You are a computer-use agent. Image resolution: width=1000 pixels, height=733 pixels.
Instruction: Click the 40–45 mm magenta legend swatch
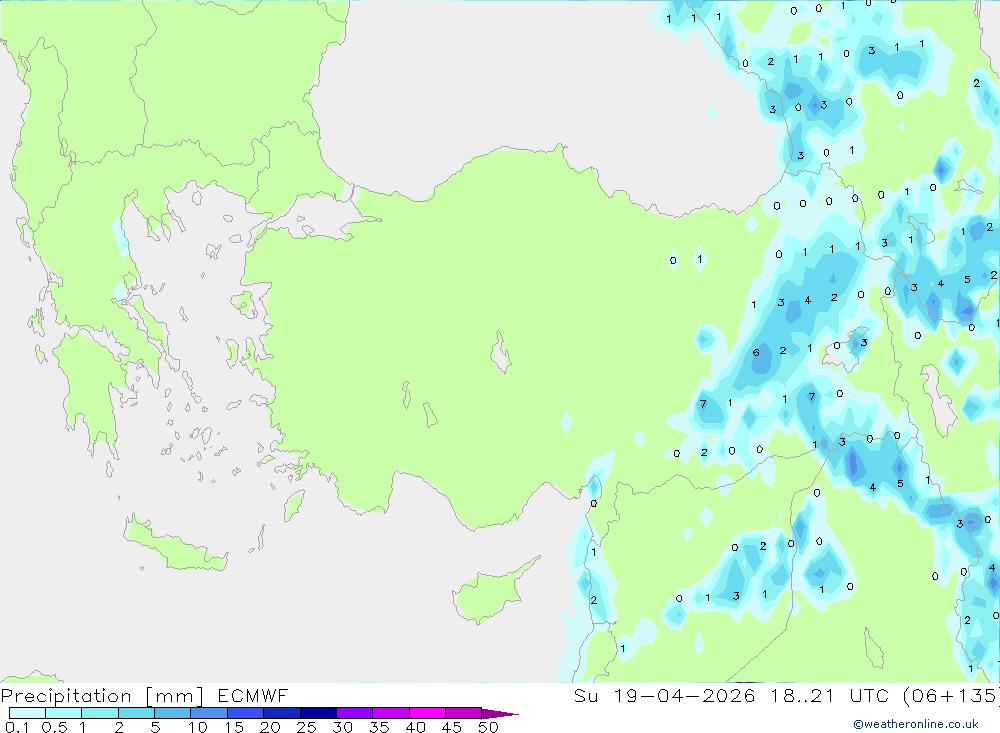tap(427, 713)
